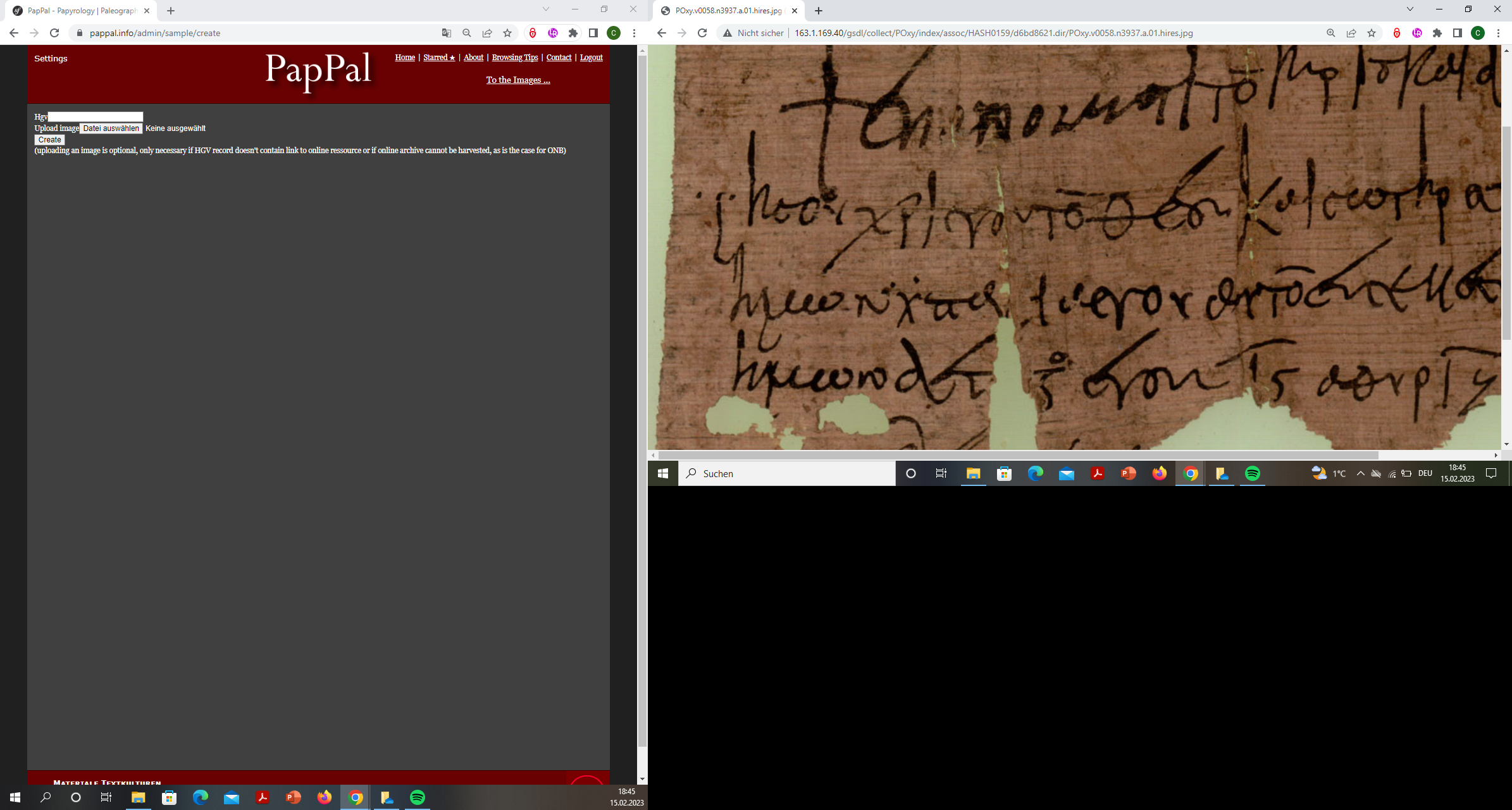Open new tab in POxy image window
Viewport: 1512px width, 810px height.
pos(819,11)
